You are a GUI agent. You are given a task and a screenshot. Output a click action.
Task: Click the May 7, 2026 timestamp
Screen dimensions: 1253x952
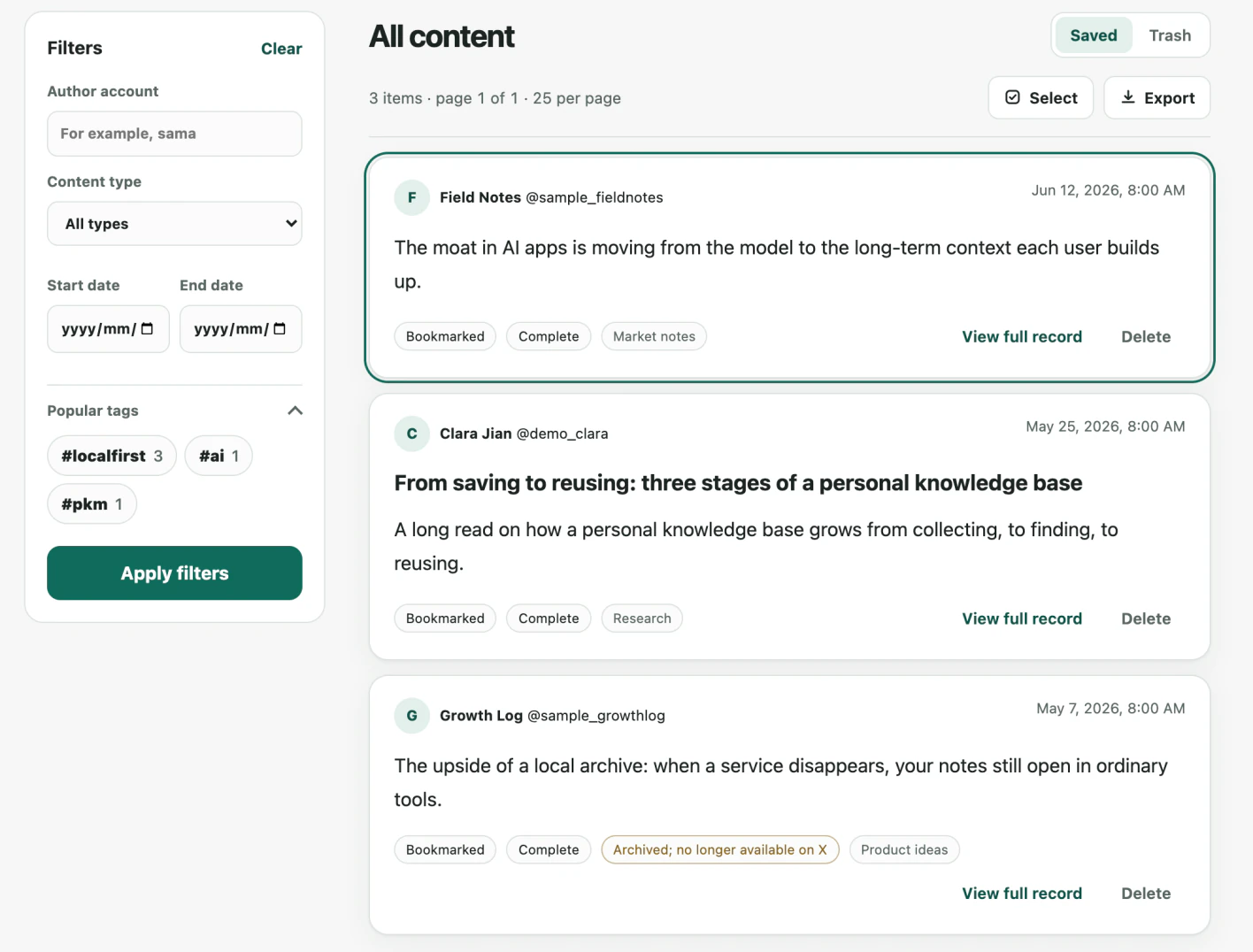point(1111,709)
